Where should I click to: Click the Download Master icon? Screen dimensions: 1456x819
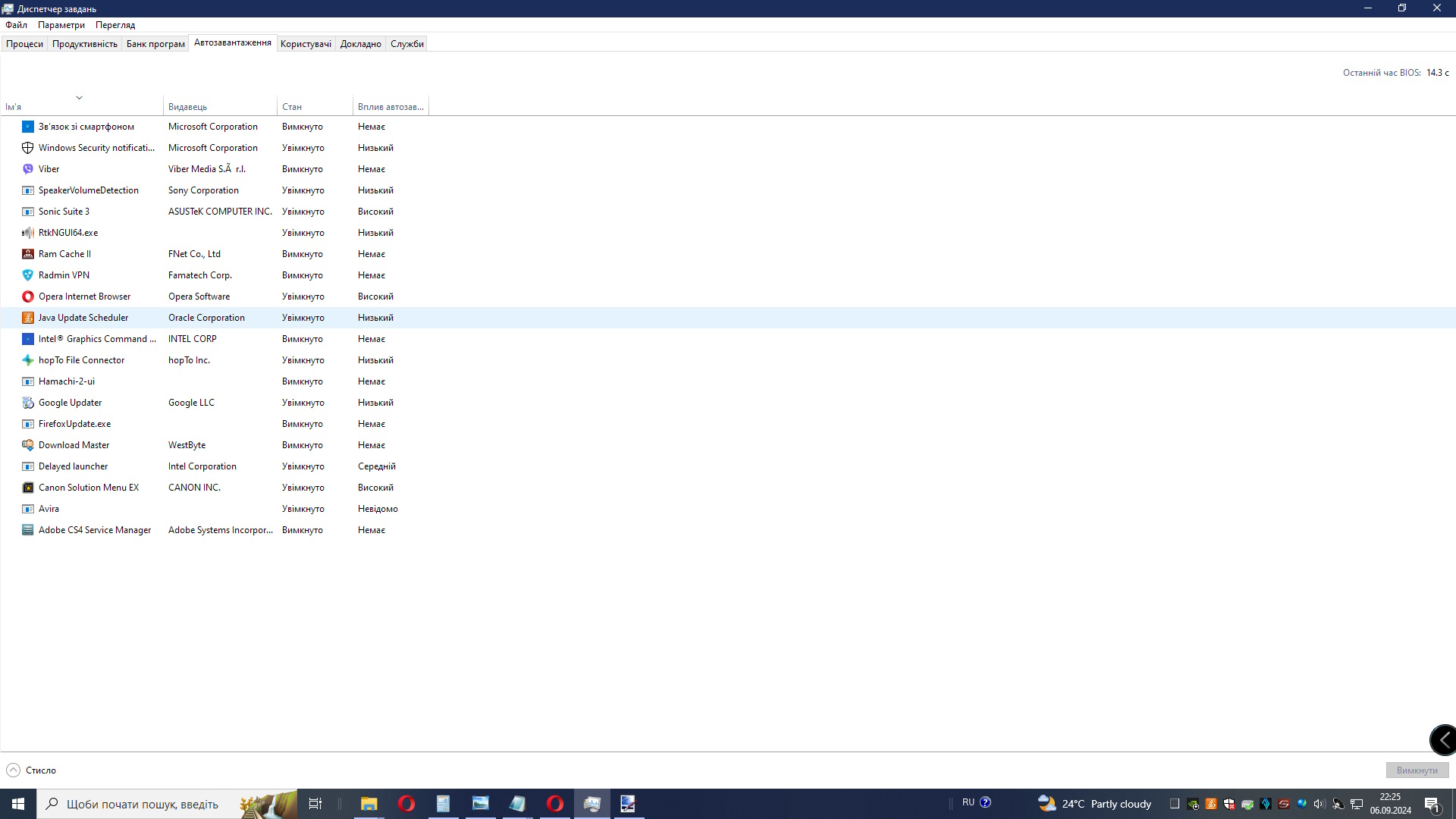click(x=28, y=445)
